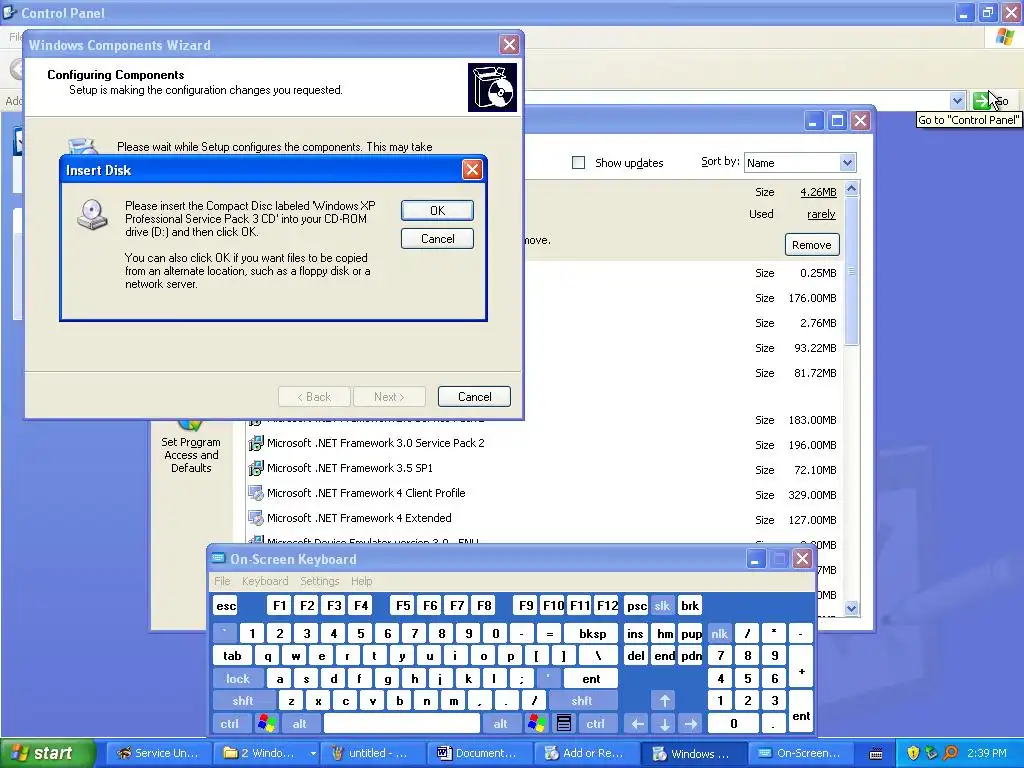Viewport: 1024px width, 768px height.
Task: Click the F1 key on On-Screen Keyboard
Action: 280,606
